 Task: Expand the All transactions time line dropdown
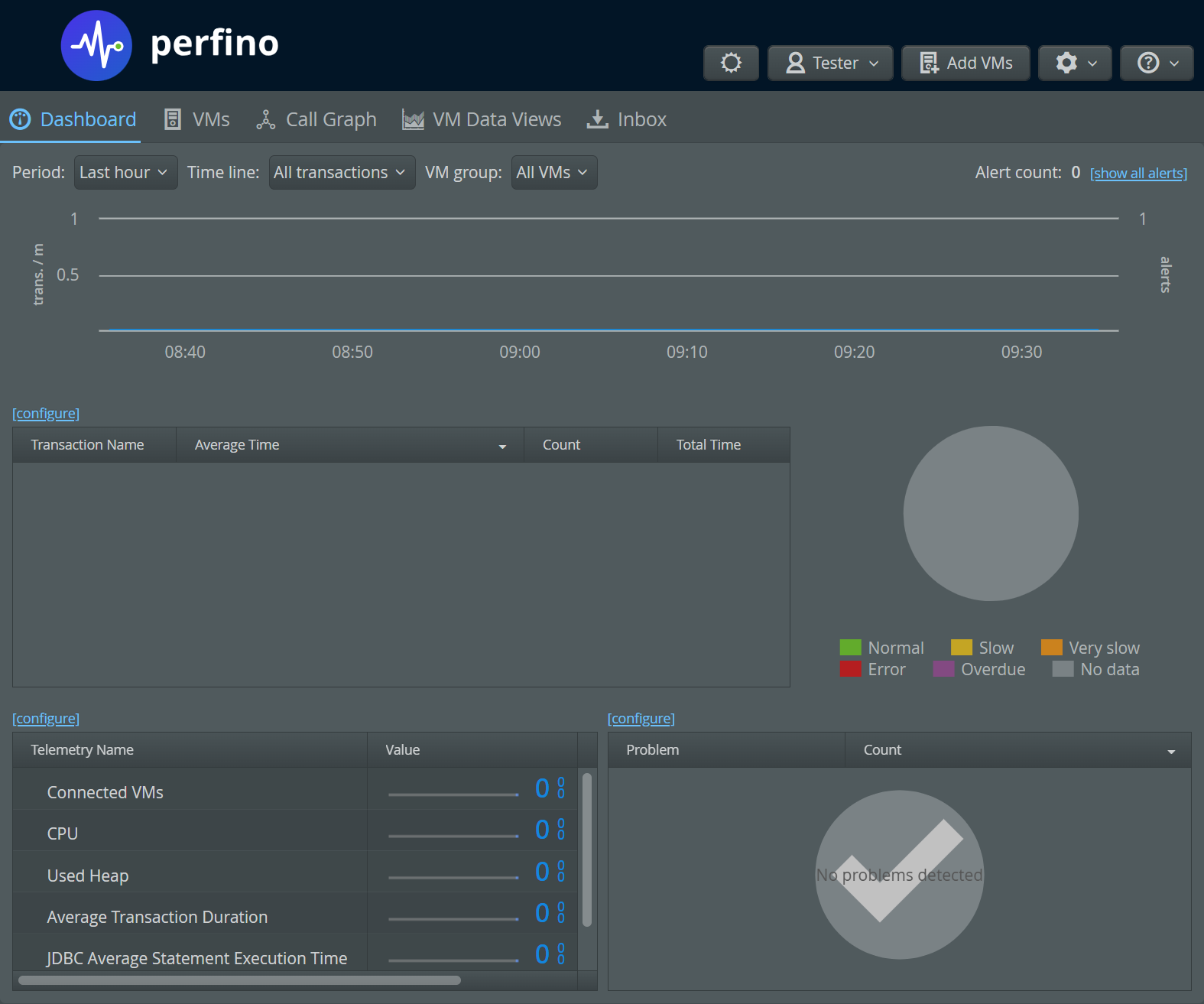point(341,172)
